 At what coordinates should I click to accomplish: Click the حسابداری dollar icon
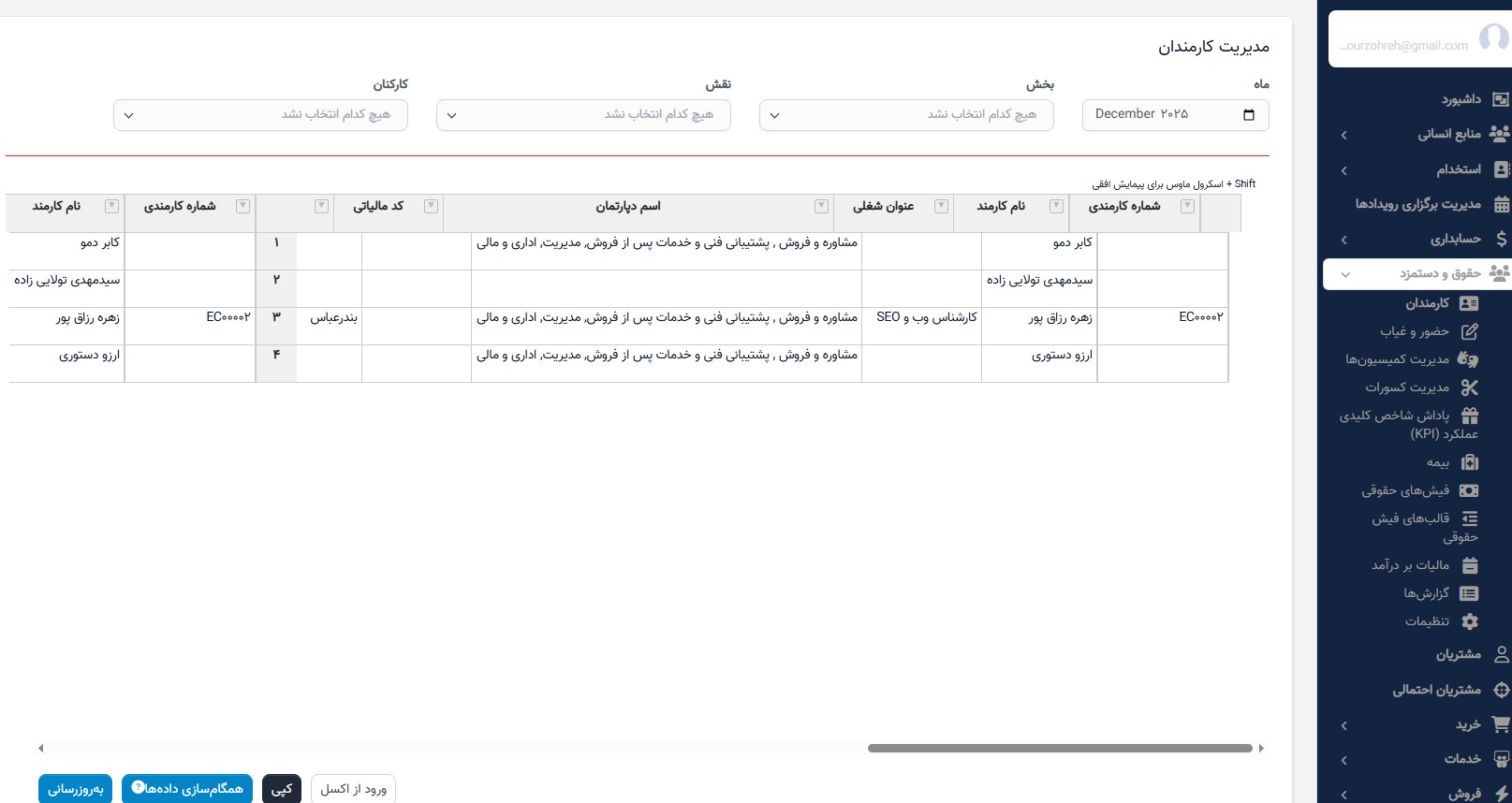pyautogui.click(x=1502, y=239)
